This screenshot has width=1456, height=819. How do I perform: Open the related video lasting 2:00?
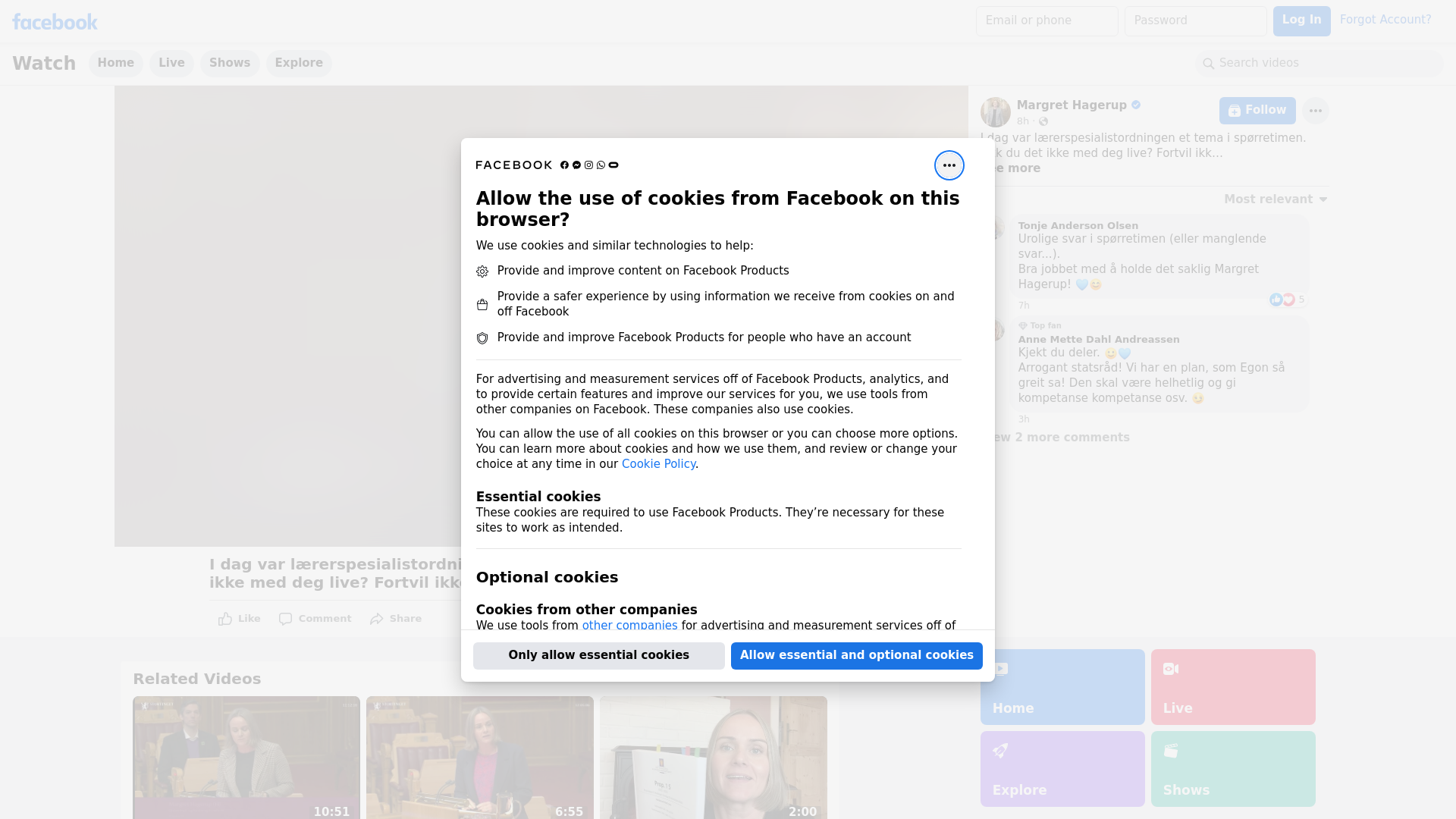(714, 758)
